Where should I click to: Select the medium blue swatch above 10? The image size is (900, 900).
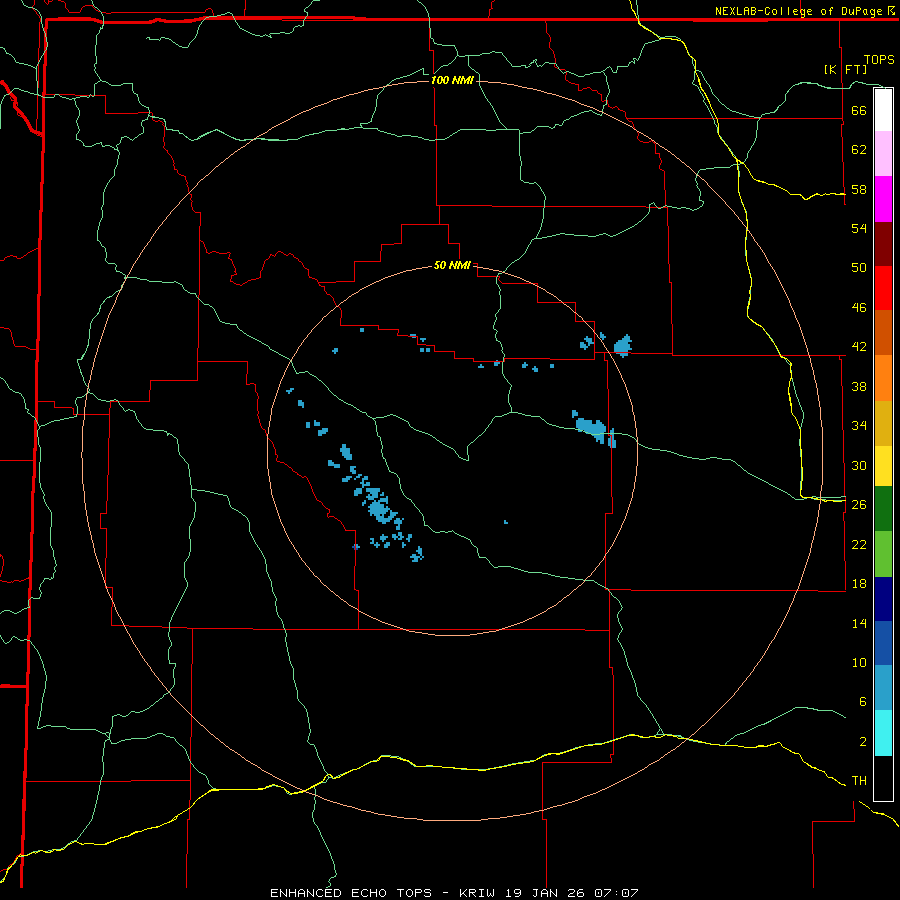[x=883, y=643]
